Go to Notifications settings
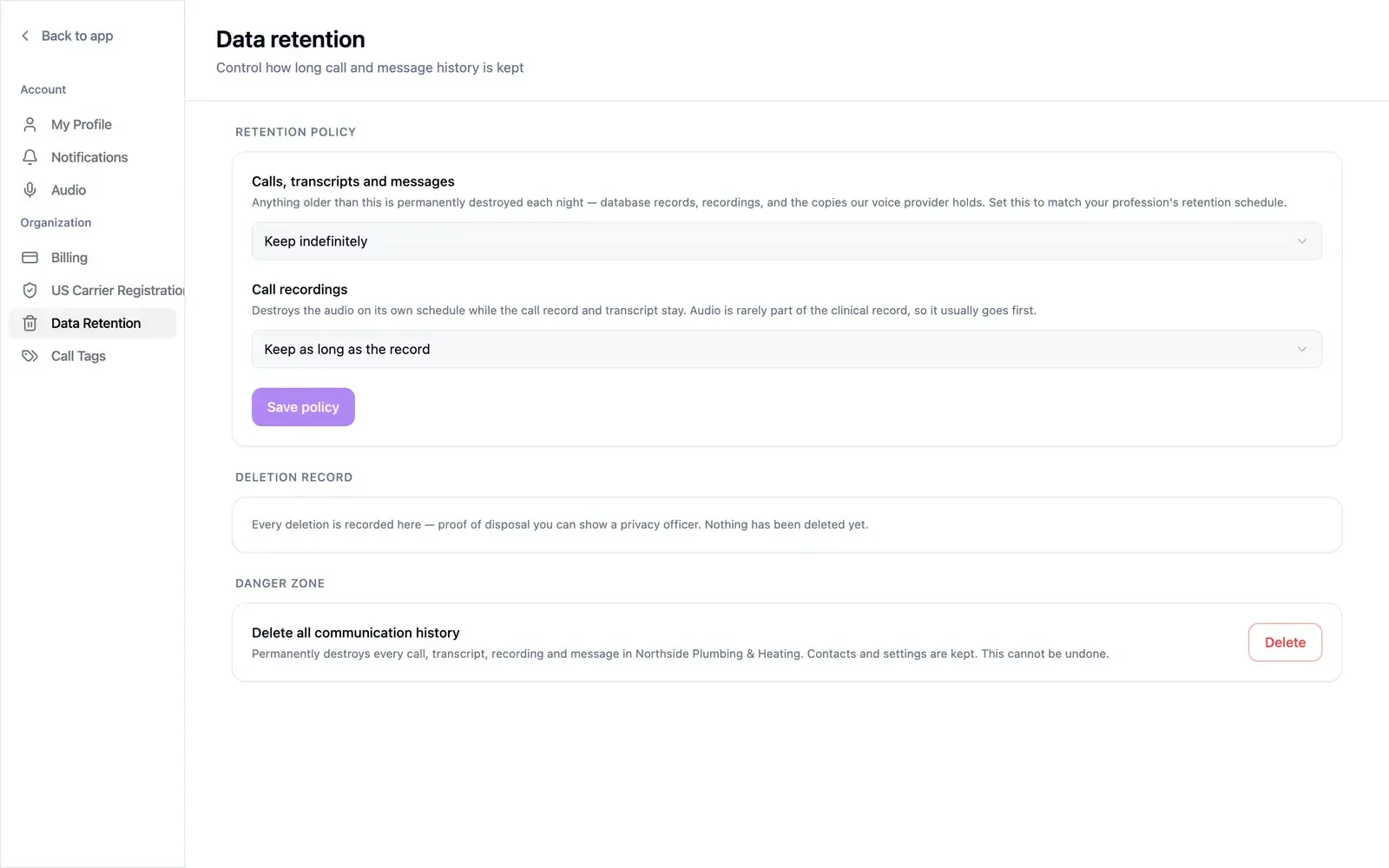Viewport: 1389px width, 868px height. [93, 157]
